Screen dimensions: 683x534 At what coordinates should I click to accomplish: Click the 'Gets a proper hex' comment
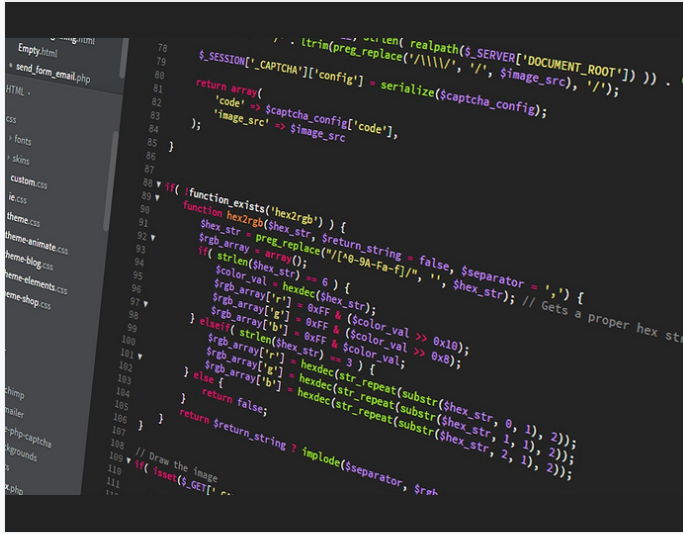pos(599,318)
